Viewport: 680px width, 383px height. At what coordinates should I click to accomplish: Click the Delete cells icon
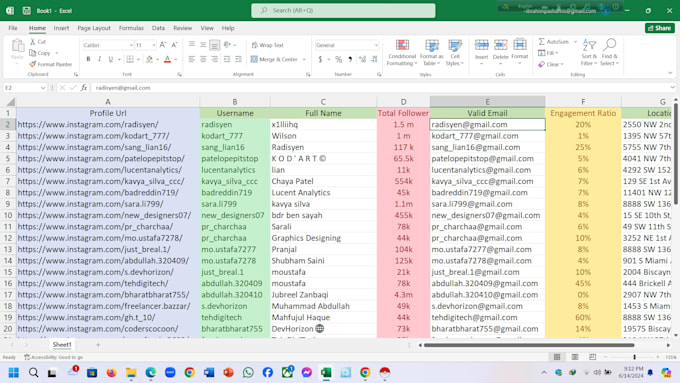point(500,45)
